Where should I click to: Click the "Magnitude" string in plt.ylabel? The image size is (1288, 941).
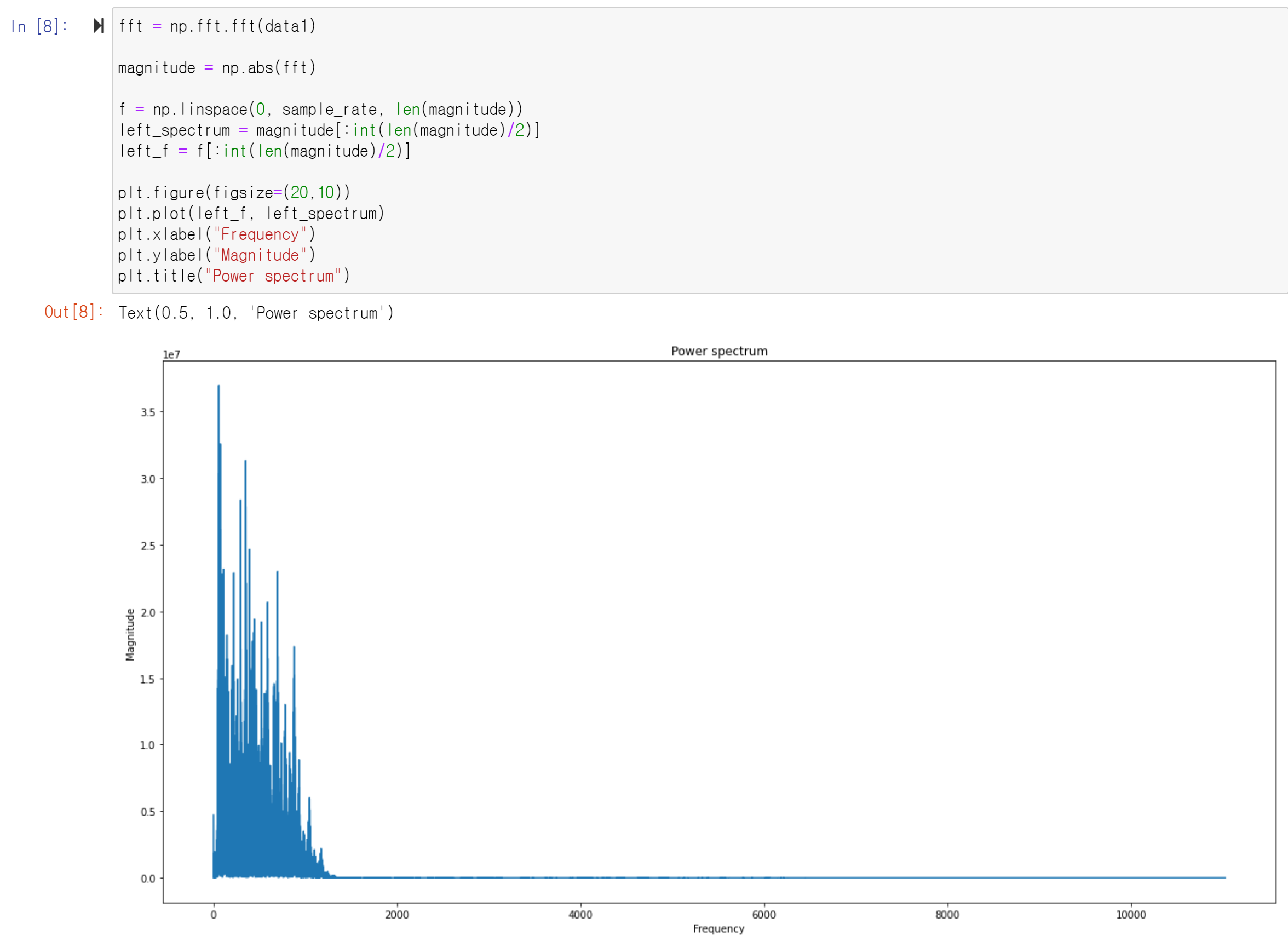[x=260, y=255]
